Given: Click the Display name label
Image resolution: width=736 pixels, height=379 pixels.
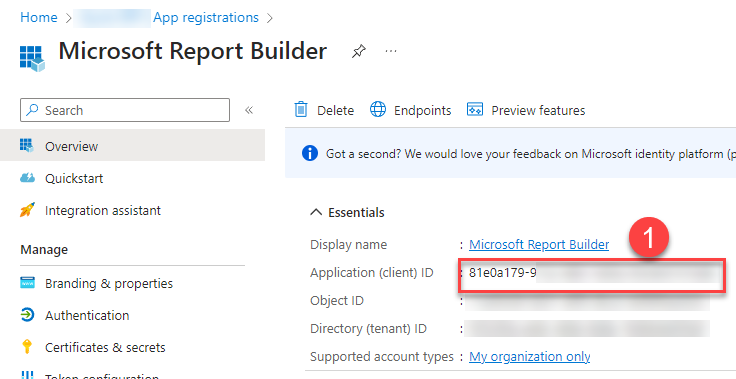Looking at the screenshot, I should 348,245.
